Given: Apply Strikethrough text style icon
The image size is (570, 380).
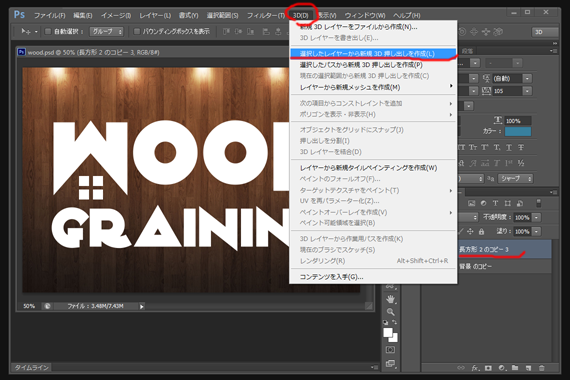Looking at the screenshot, I should (521, 147).
